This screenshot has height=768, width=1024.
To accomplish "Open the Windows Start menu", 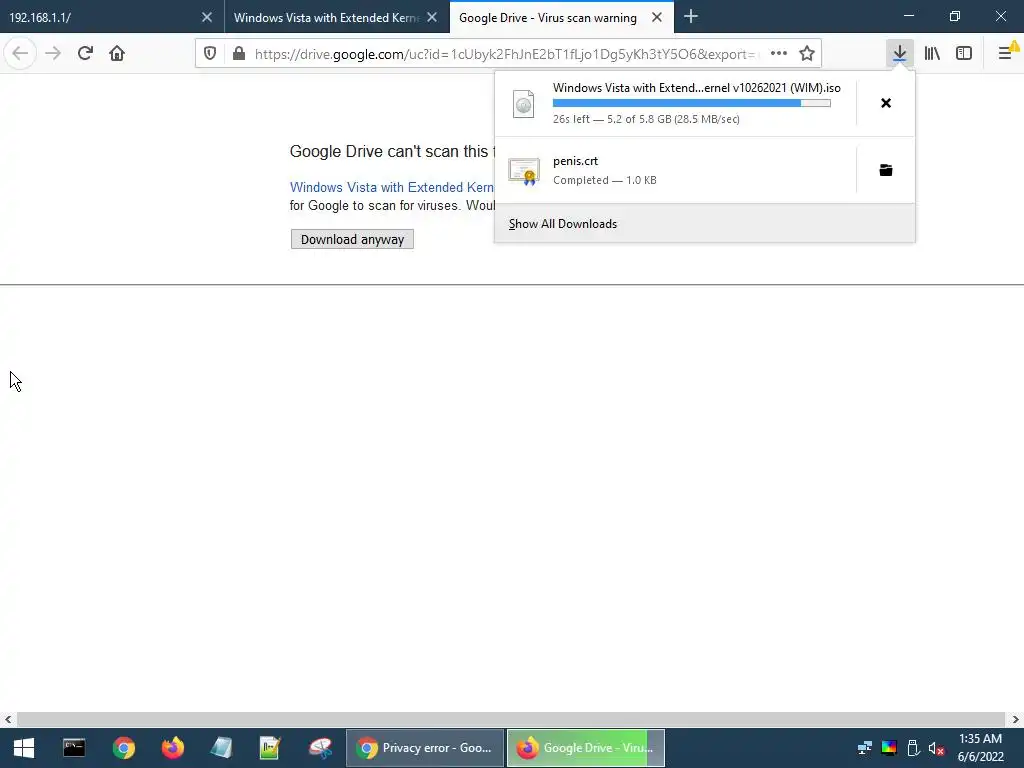I will click(24, 748).
